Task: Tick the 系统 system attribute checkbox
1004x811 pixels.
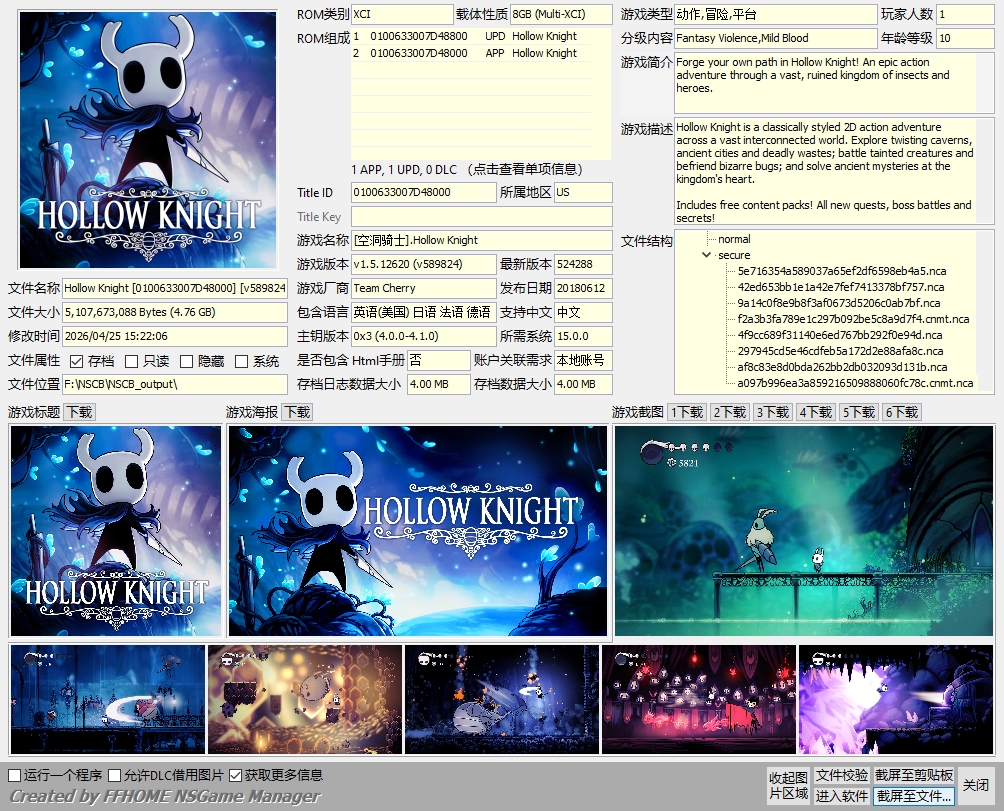Action: [x=241, y=362]
